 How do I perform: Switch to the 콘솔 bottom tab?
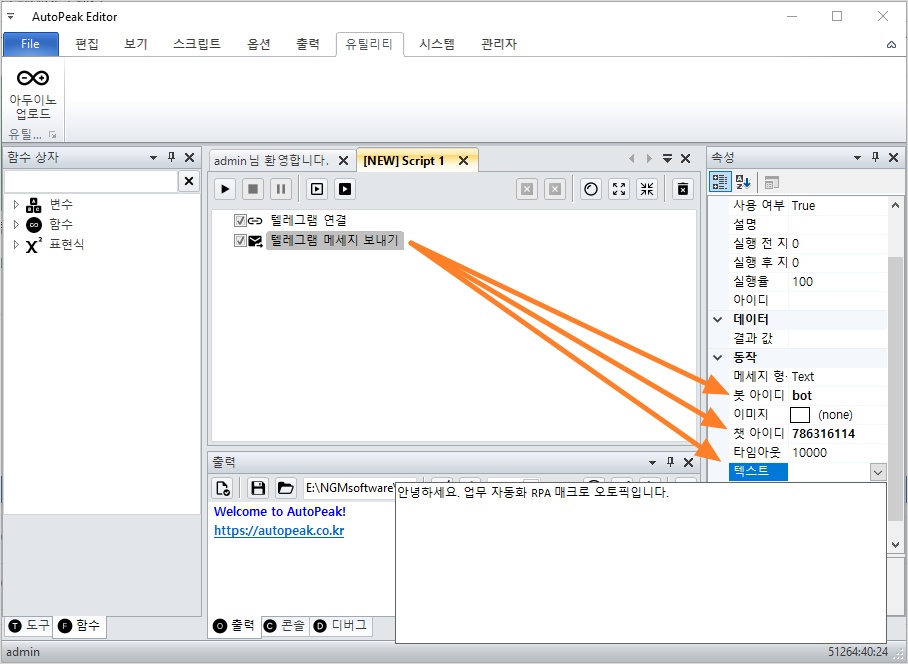285,626
